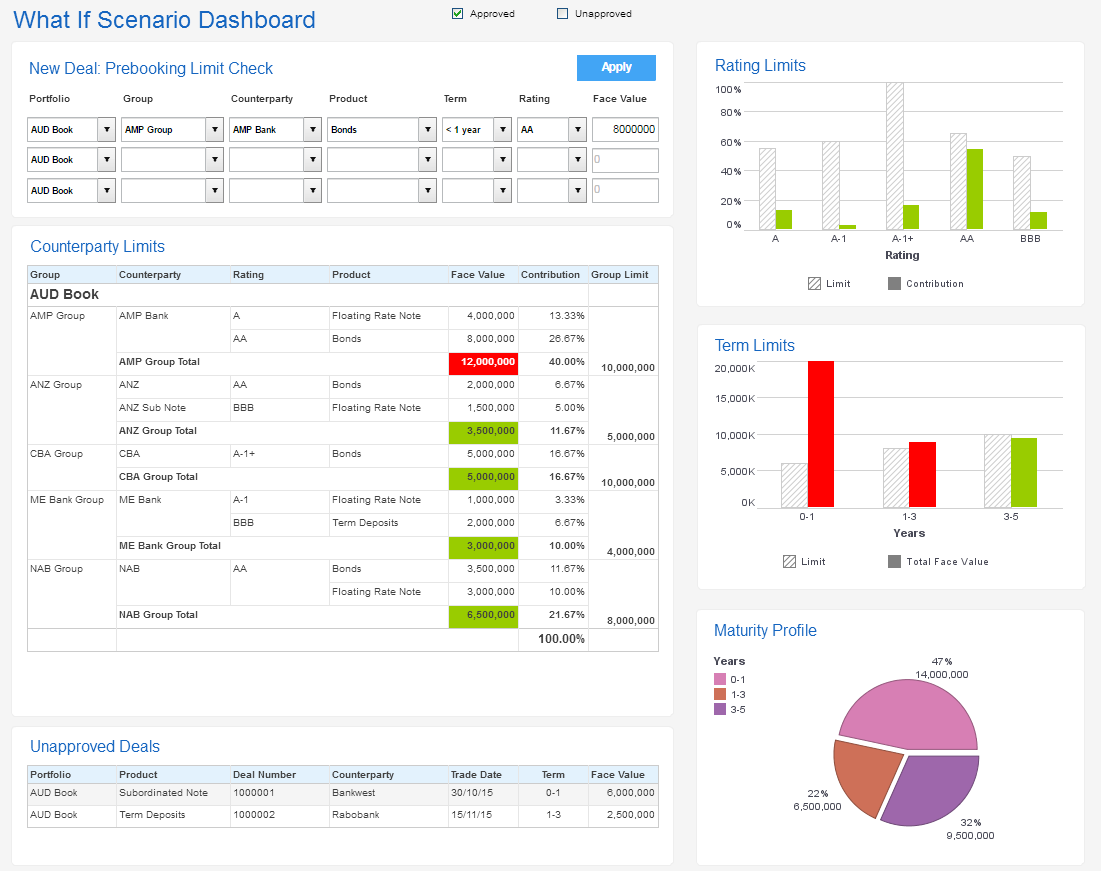Image resolution: width=1101 pixels, height=871 pixels.
Task: Open the Bonds product dropdown
Action: [x=427, y=130]
